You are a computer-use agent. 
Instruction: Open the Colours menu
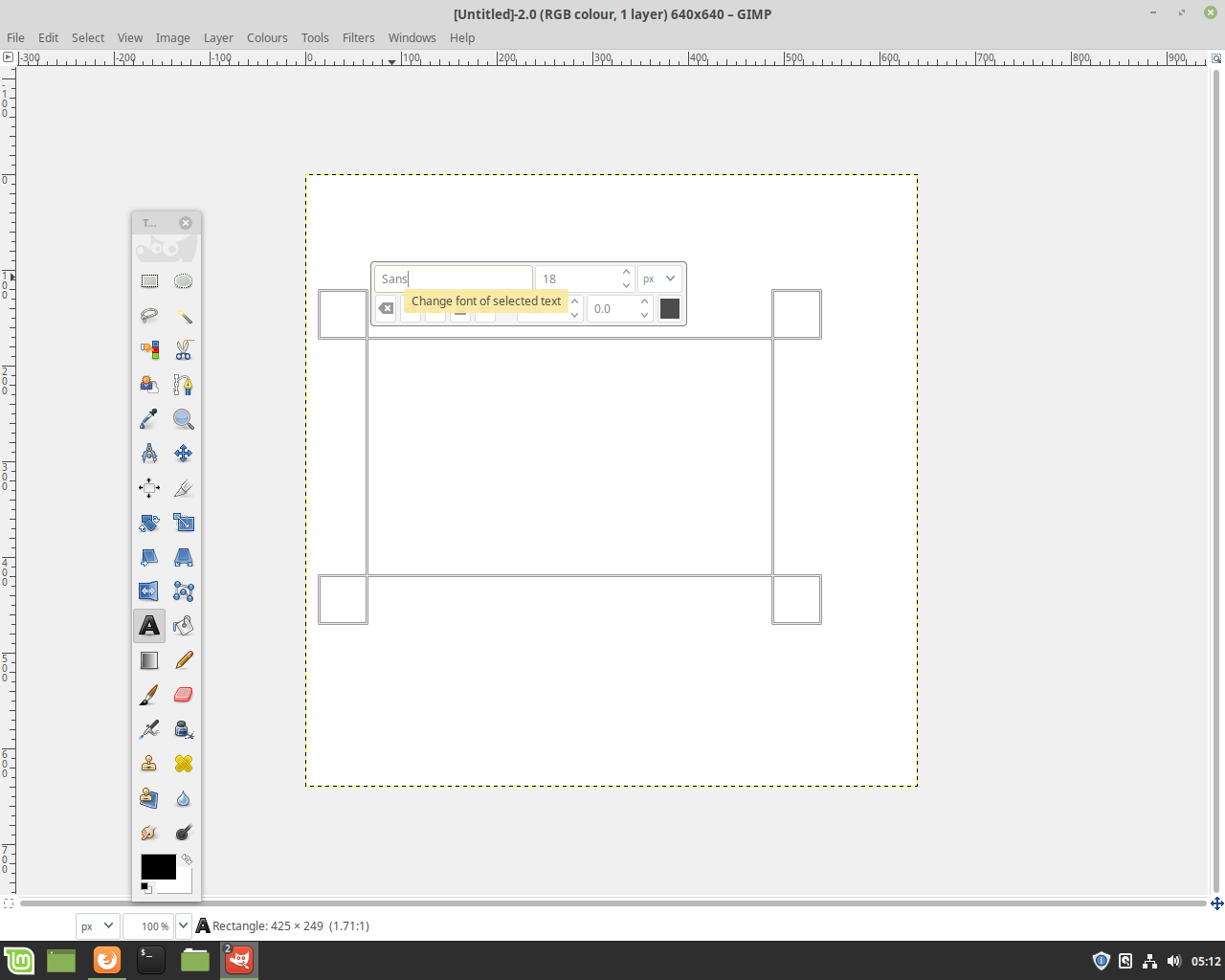click(x=267, y=38)
